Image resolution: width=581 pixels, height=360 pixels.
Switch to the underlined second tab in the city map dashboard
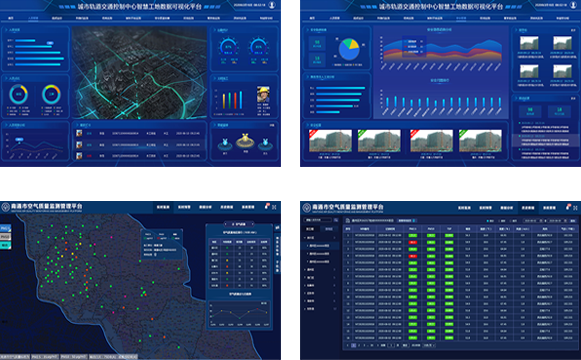(33, 18)
